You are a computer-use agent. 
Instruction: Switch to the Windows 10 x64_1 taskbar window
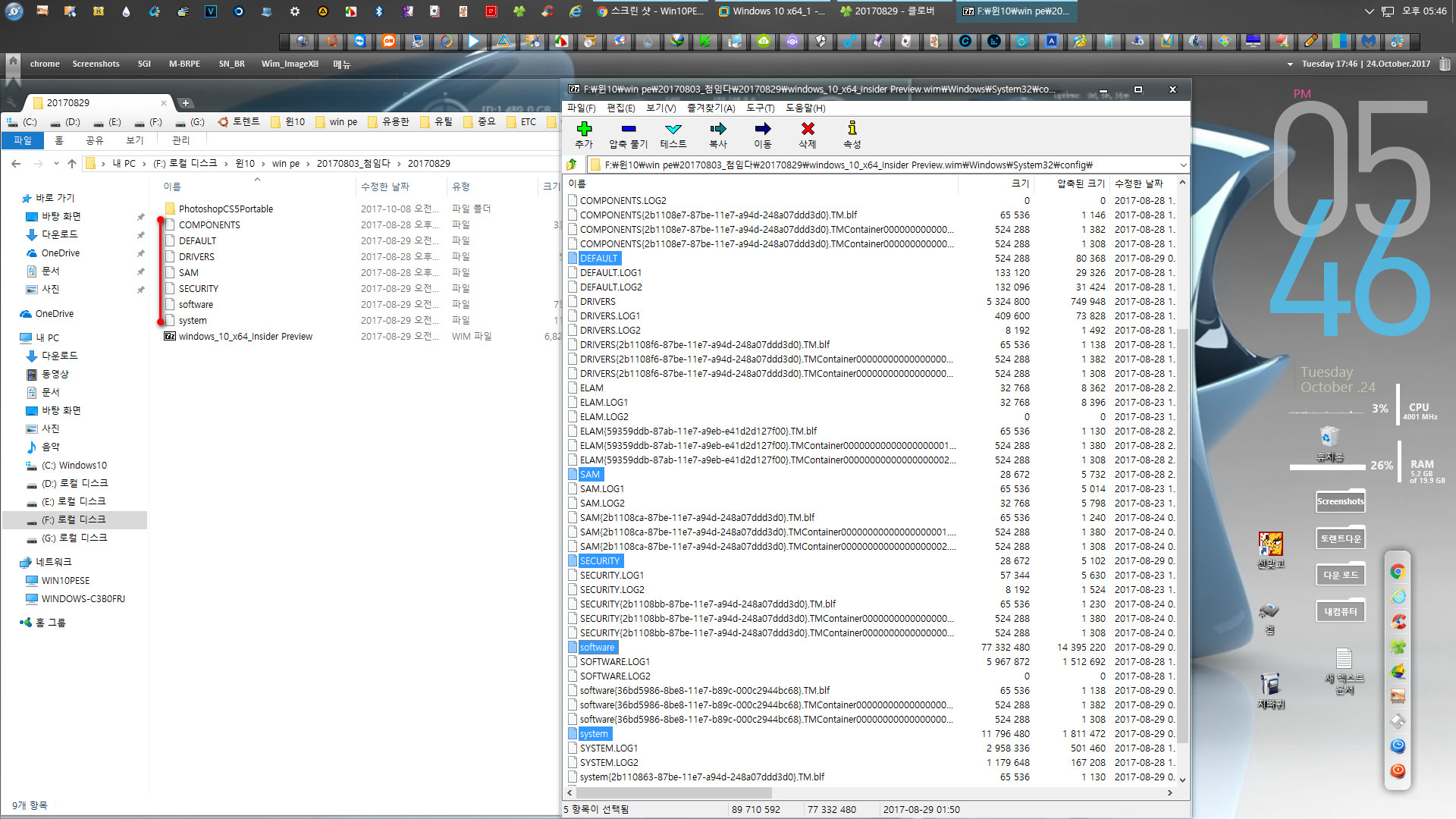[x=771, y=11]
